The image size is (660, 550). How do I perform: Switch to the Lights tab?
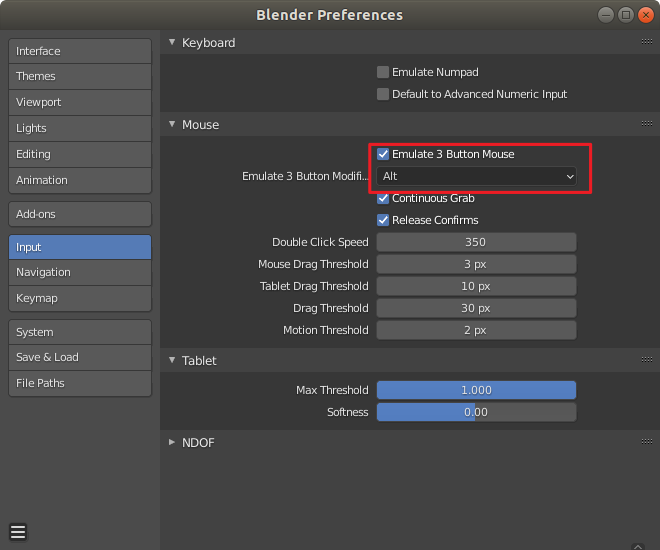[x=80, y=129]
